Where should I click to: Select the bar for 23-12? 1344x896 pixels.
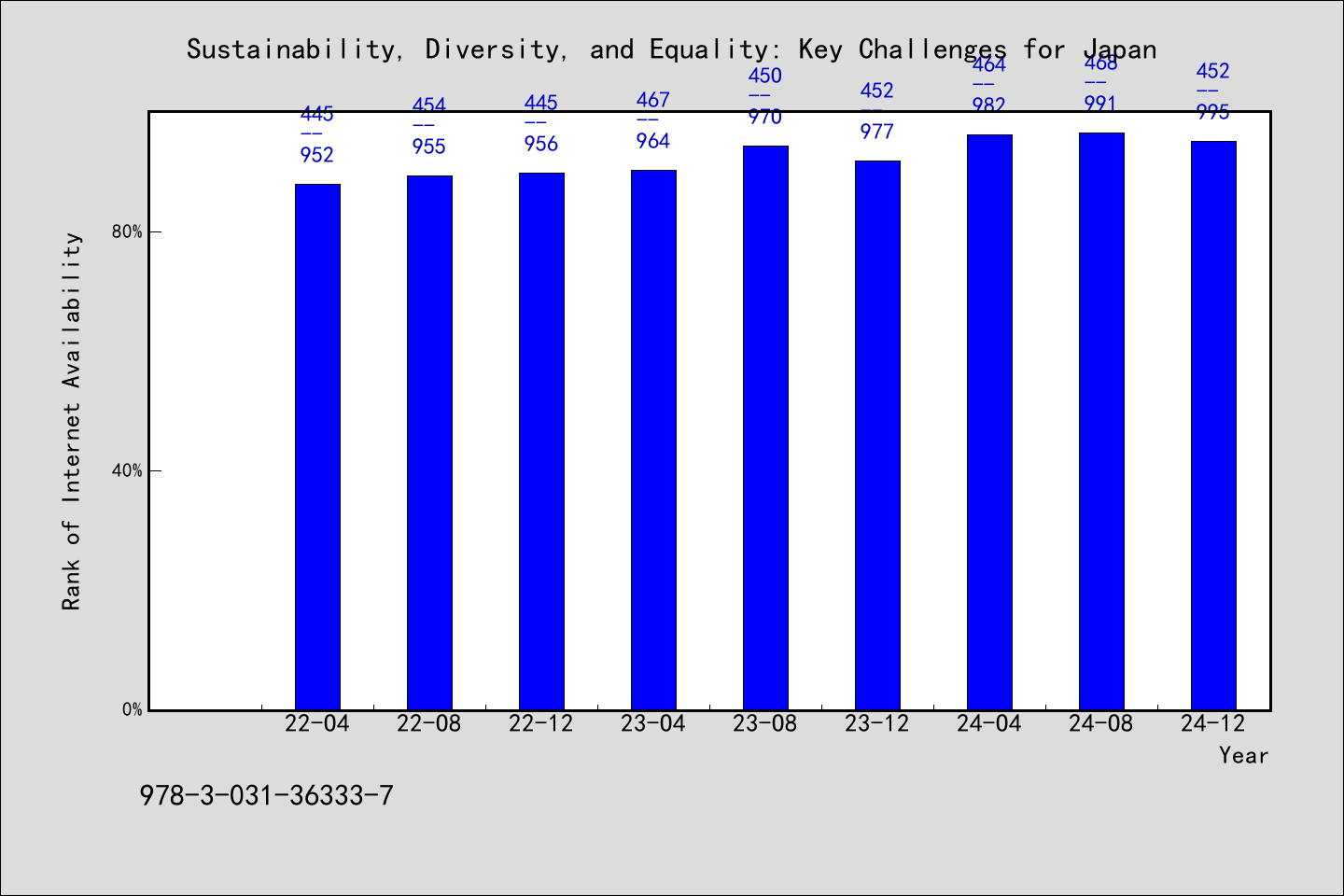coord(877,435)
